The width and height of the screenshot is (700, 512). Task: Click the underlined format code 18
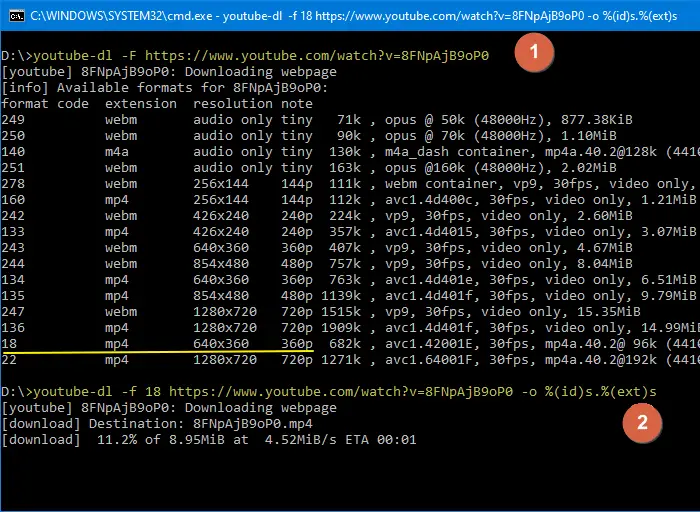[9, 344]
